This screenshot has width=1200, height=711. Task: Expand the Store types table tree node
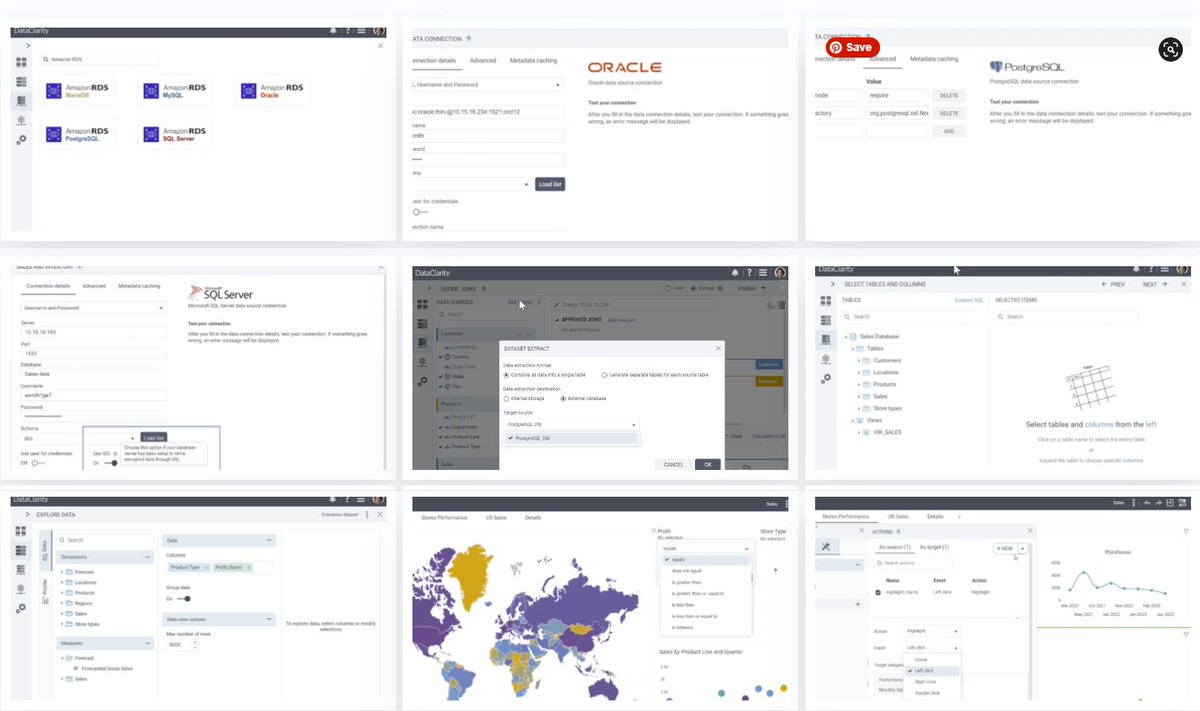859,408
